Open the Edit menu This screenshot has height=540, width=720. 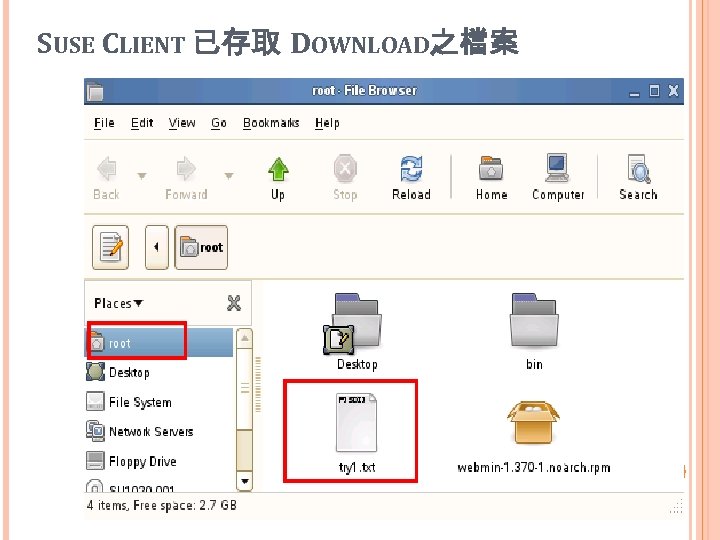(142, 123)
